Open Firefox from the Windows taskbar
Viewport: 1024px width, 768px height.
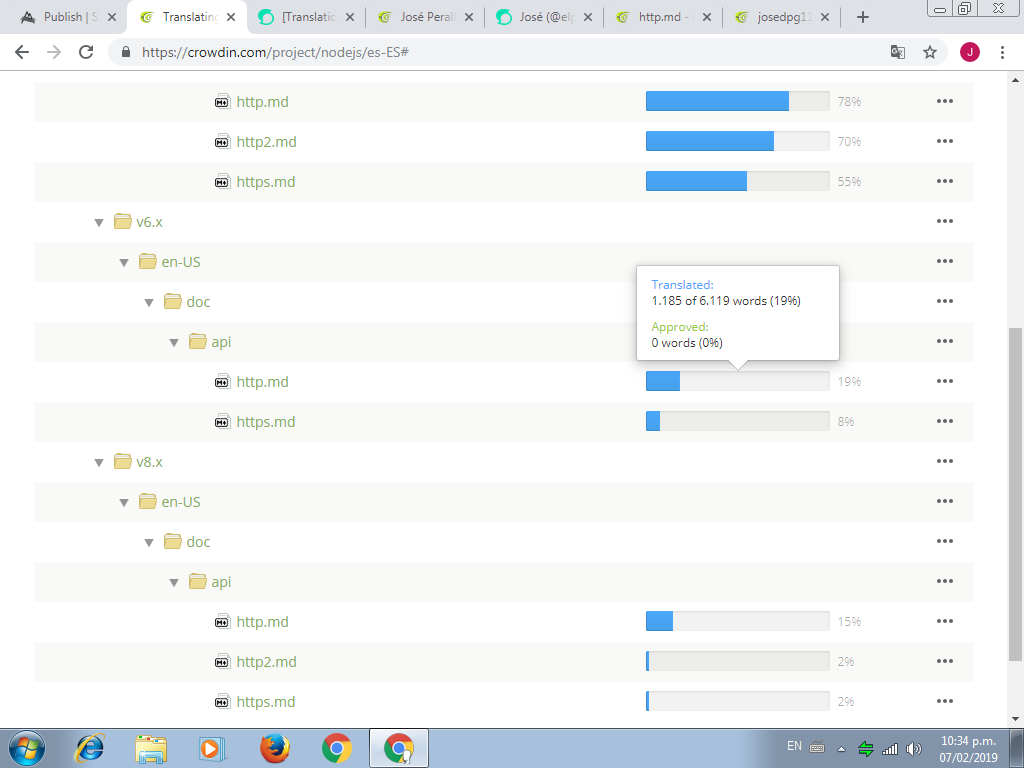point(274,747)
